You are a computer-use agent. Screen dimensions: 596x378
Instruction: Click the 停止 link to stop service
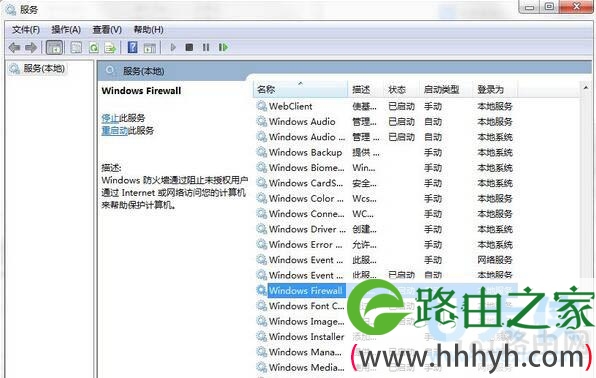click(110, 118)
